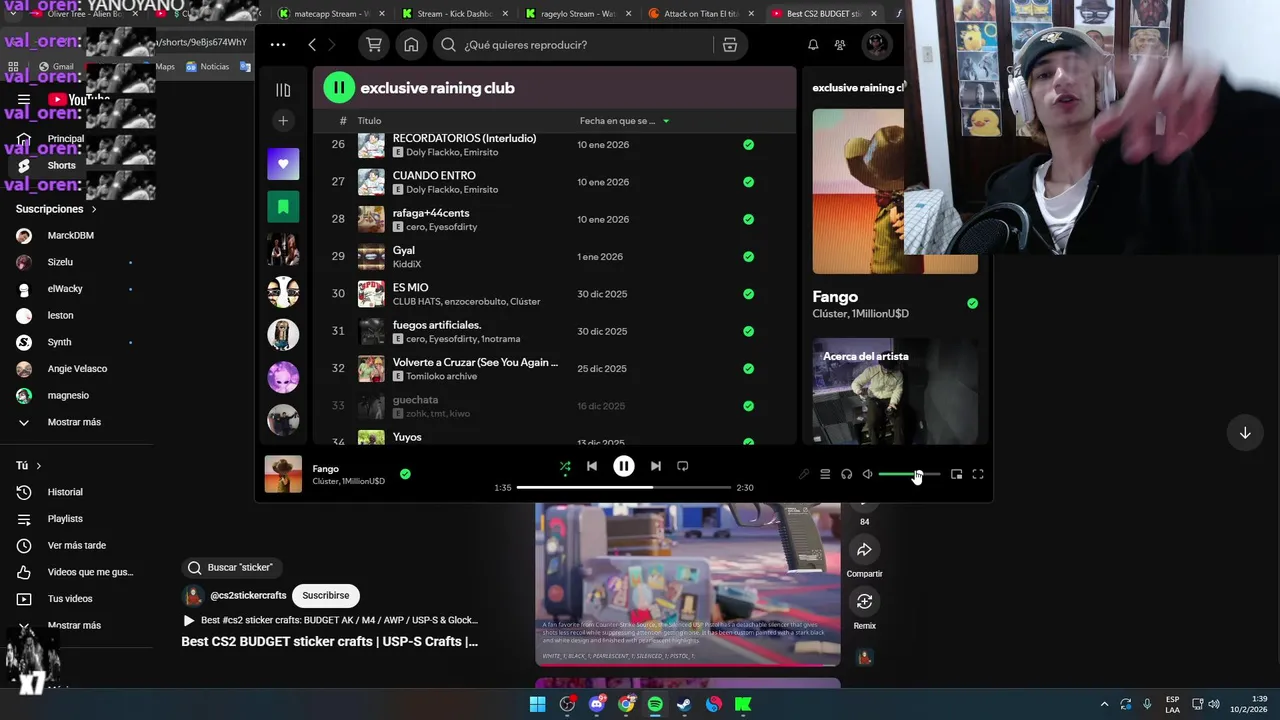Switch to Attack on Titan browser tab
The image size is (1280, 720).
click(701, 14)
